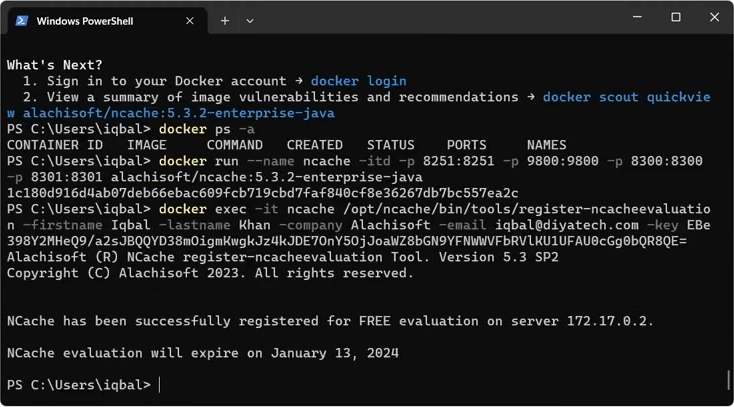Screen dimensions: 734x407
Task: Click 'Version 5.3 SP2' text
Action: (x=499, y=257)
